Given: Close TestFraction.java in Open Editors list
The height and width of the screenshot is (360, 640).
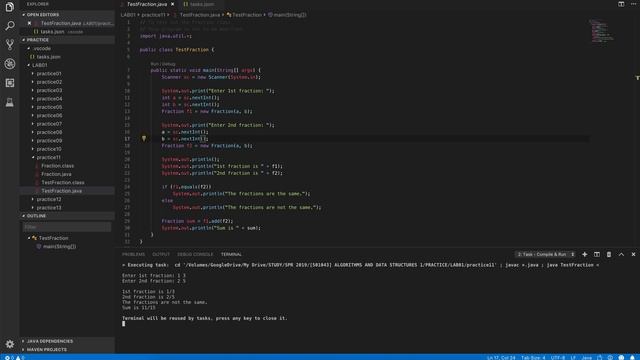Looking at the screenshot, I should coord(29,23).
